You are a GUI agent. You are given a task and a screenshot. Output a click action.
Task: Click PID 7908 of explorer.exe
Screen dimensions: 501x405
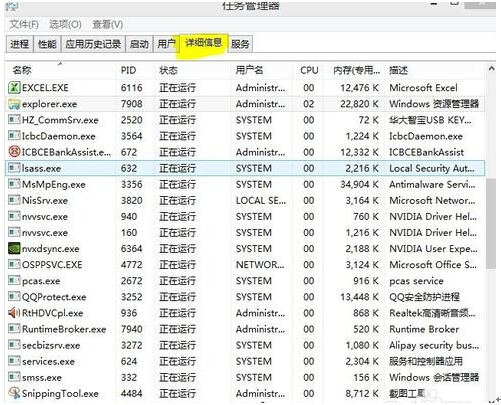pos(132,104)
